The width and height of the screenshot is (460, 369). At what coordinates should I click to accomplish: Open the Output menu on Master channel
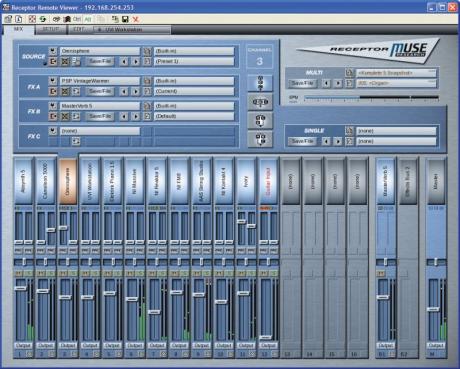pyautogui.click(x=436, y=345)
